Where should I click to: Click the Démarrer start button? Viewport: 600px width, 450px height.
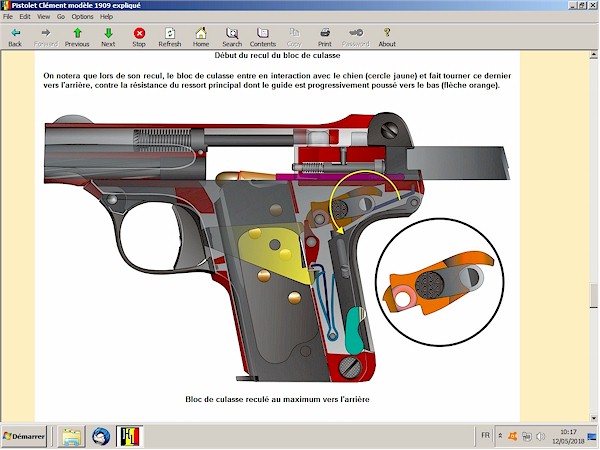tap(24, 436)
